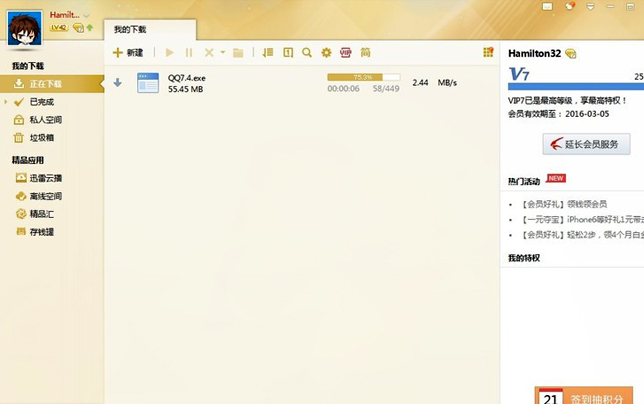
Task: Click the LV42 level badge
Action: tap(59, 28)
